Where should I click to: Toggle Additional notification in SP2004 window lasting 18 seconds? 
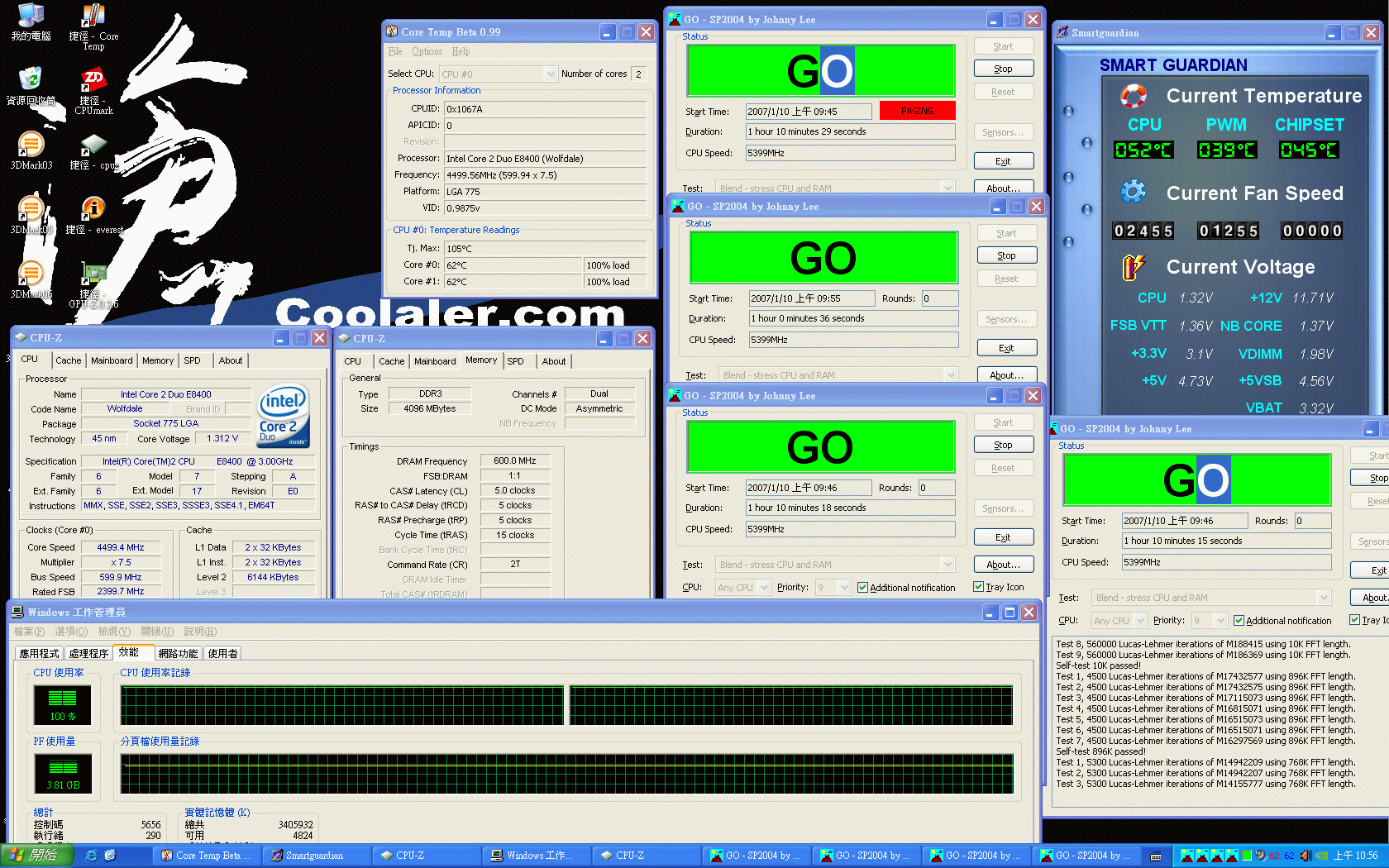(862, 588)
